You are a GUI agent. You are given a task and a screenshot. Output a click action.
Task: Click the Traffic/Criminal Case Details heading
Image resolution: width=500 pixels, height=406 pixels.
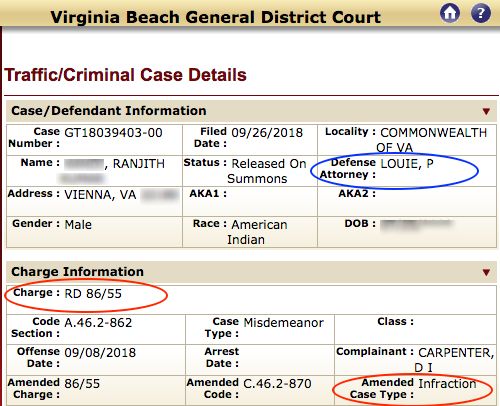(125, 75)
